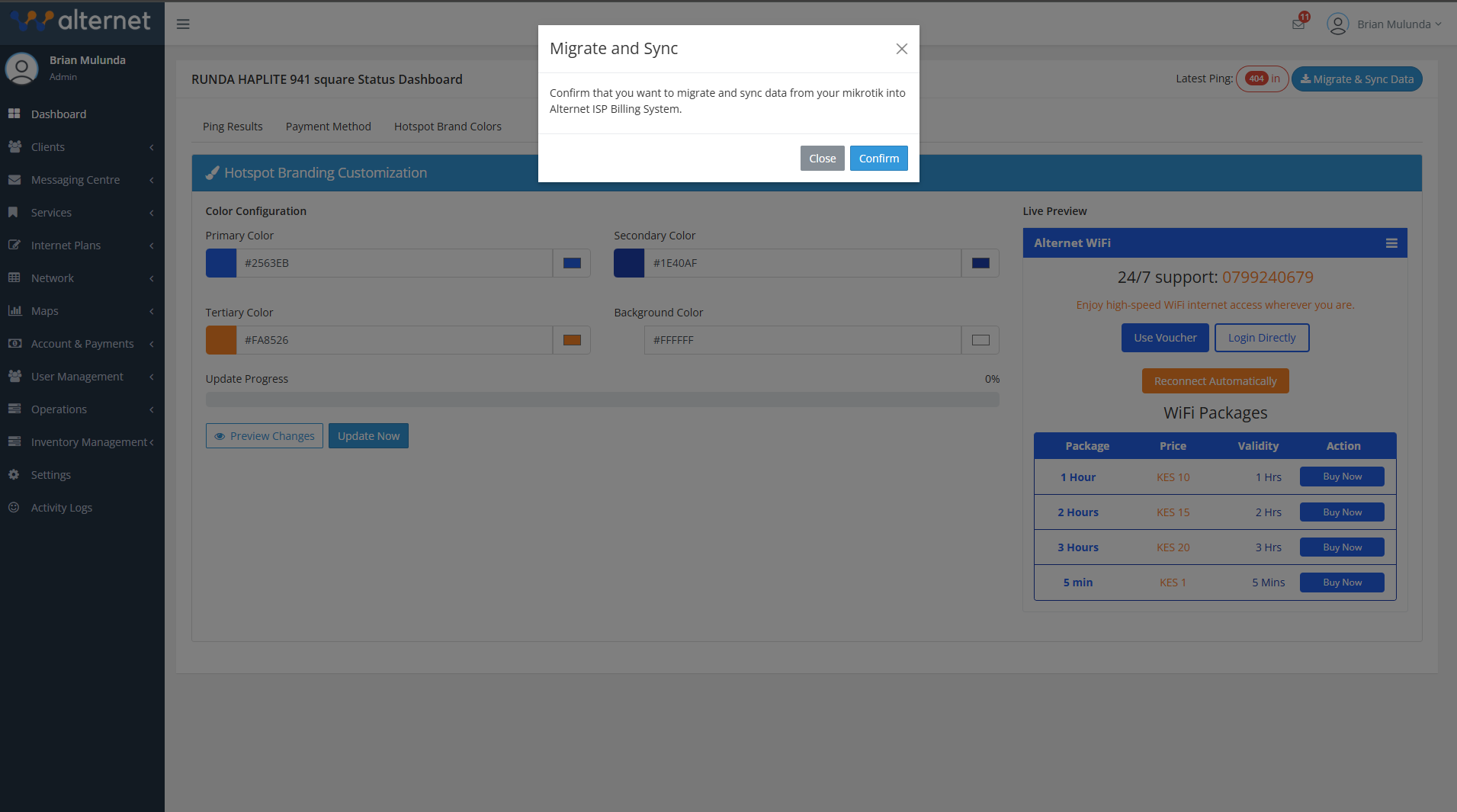Click the hamburger menu icon in top bar
The height and width of the screenshot is (812, 1457).
click(x=183, y=24)
